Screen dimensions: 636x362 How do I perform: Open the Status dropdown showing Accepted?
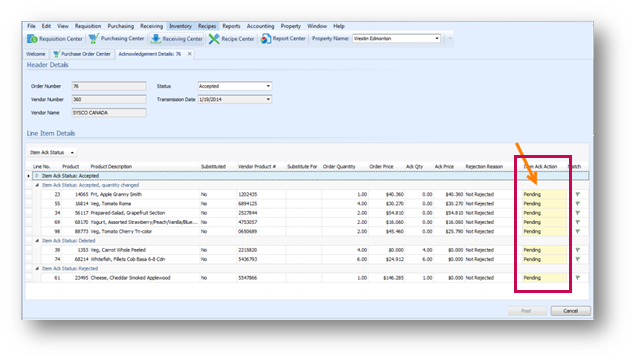pyautogui.click(x=268, y=86)
